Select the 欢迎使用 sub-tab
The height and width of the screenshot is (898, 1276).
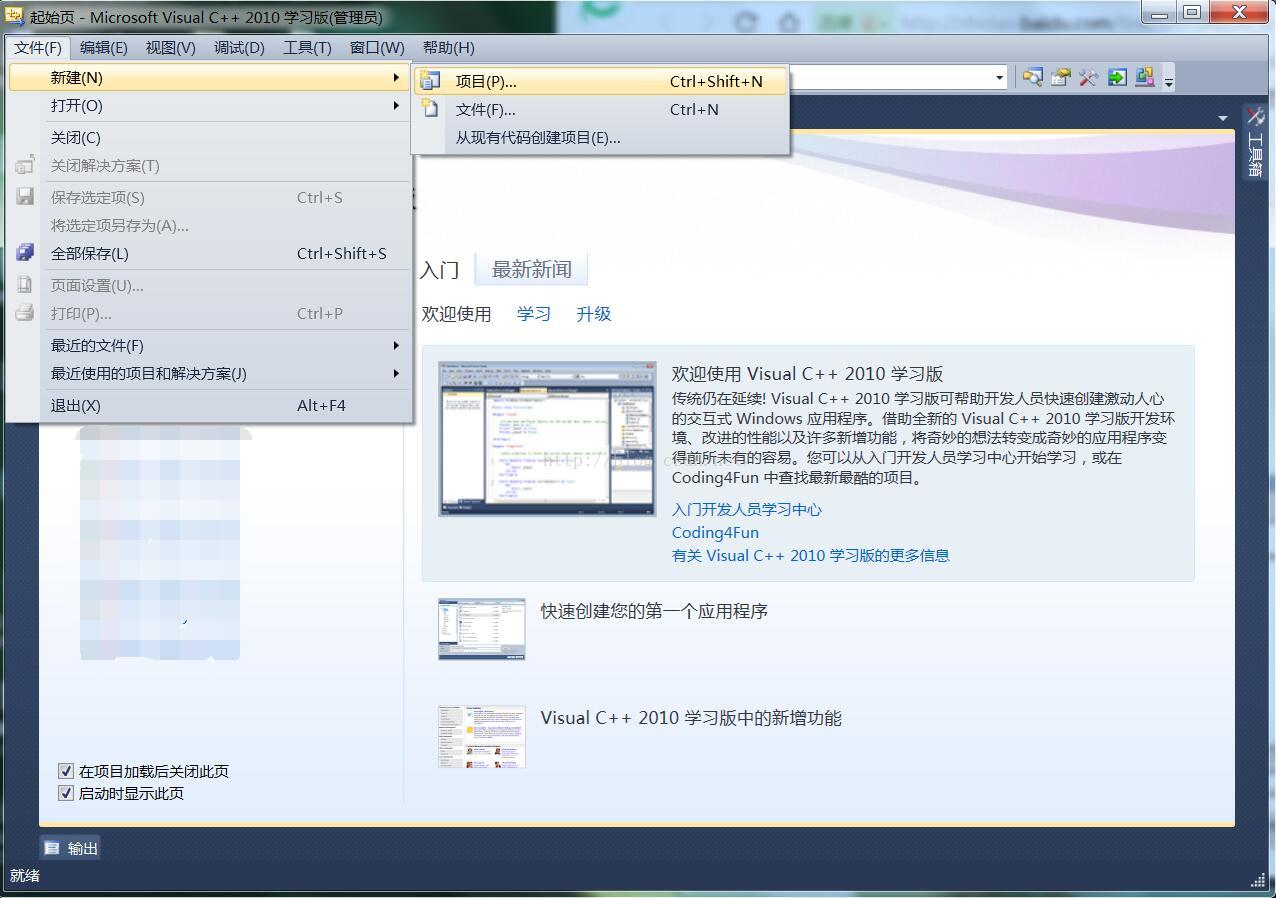click(x=456, y=313)
